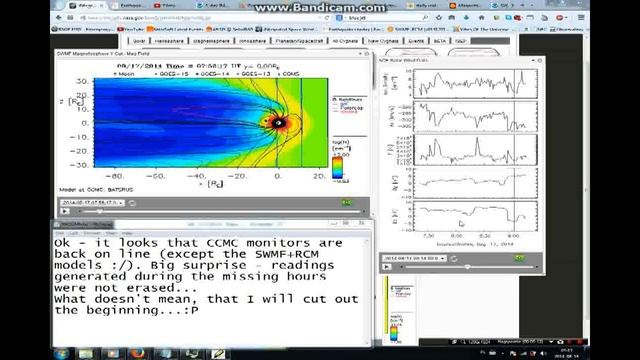Go to the browser home page icon

[482, 18]
